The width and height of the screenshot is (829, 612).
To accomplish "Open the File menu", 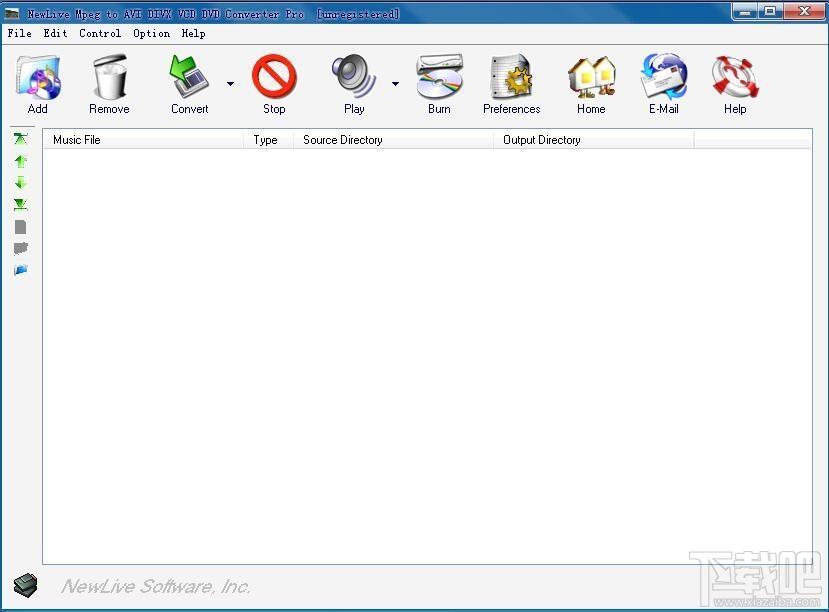I will click(x=20, y=33).
